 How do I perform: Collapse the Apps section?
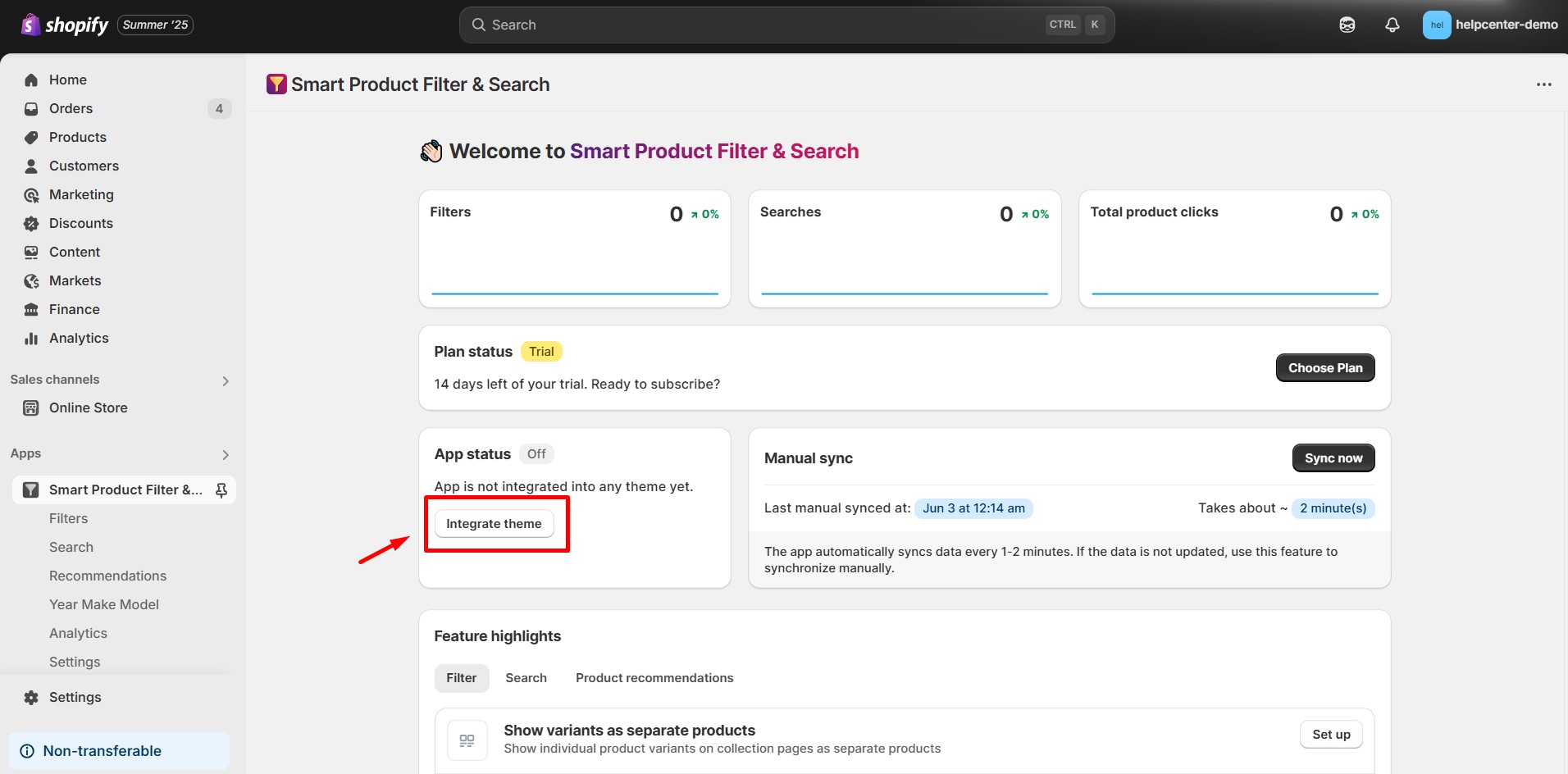(226, 455)
